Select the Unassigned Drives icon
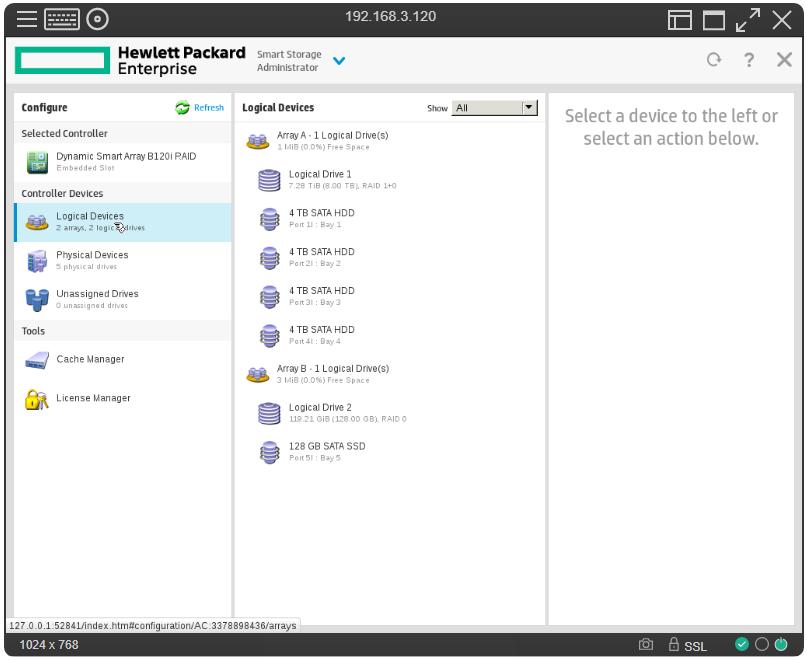This screenshot has width=807, height=661. click(37, 299)
